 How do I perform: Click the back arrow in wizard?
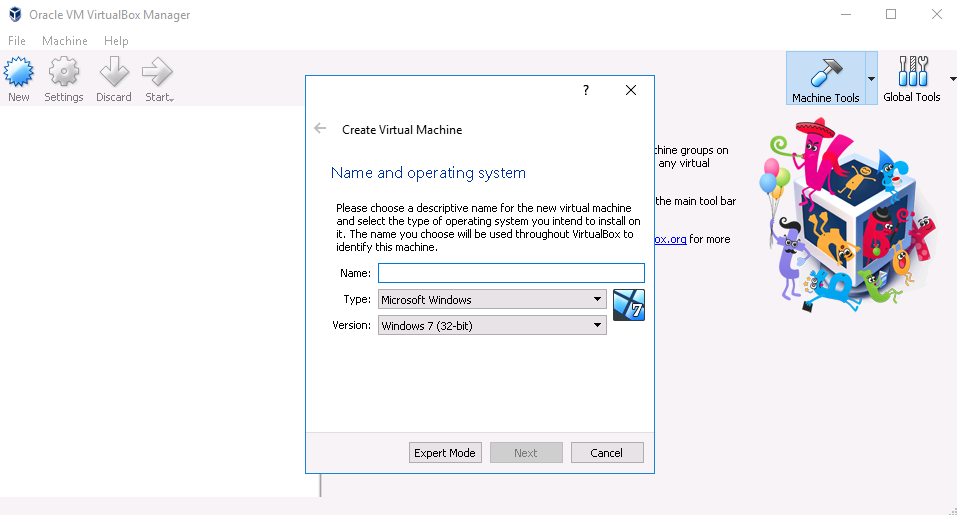pyautogui.click(x=320, y=129)
